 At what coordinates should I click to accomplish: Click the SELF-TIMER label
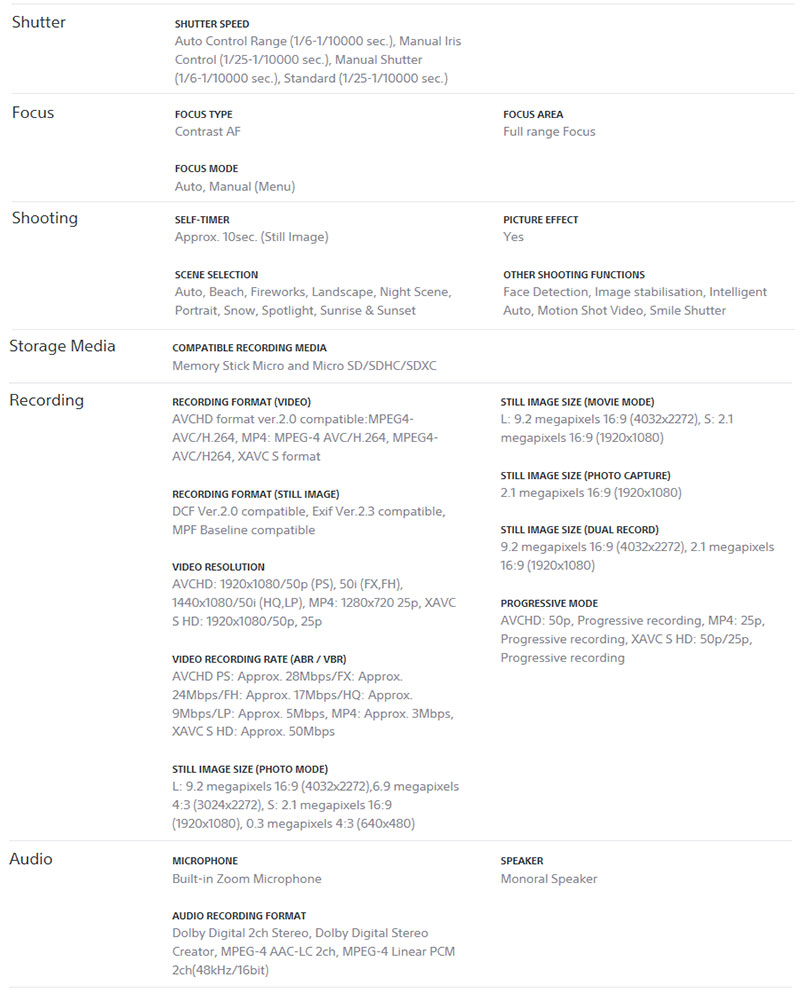(x=202, y=220)
